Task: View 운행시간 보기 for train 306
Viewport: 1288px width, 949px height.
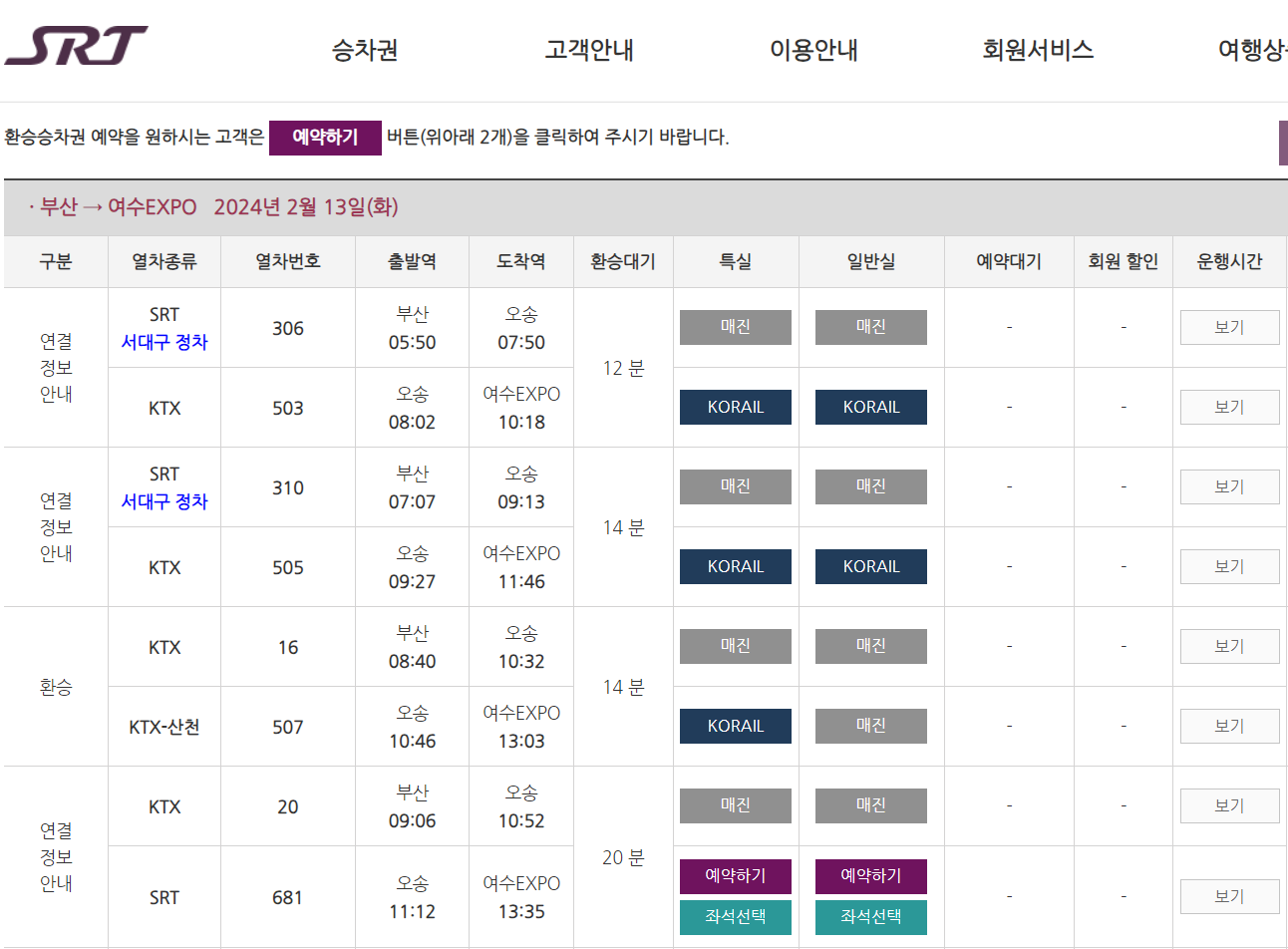Action: click(1229, 327)
